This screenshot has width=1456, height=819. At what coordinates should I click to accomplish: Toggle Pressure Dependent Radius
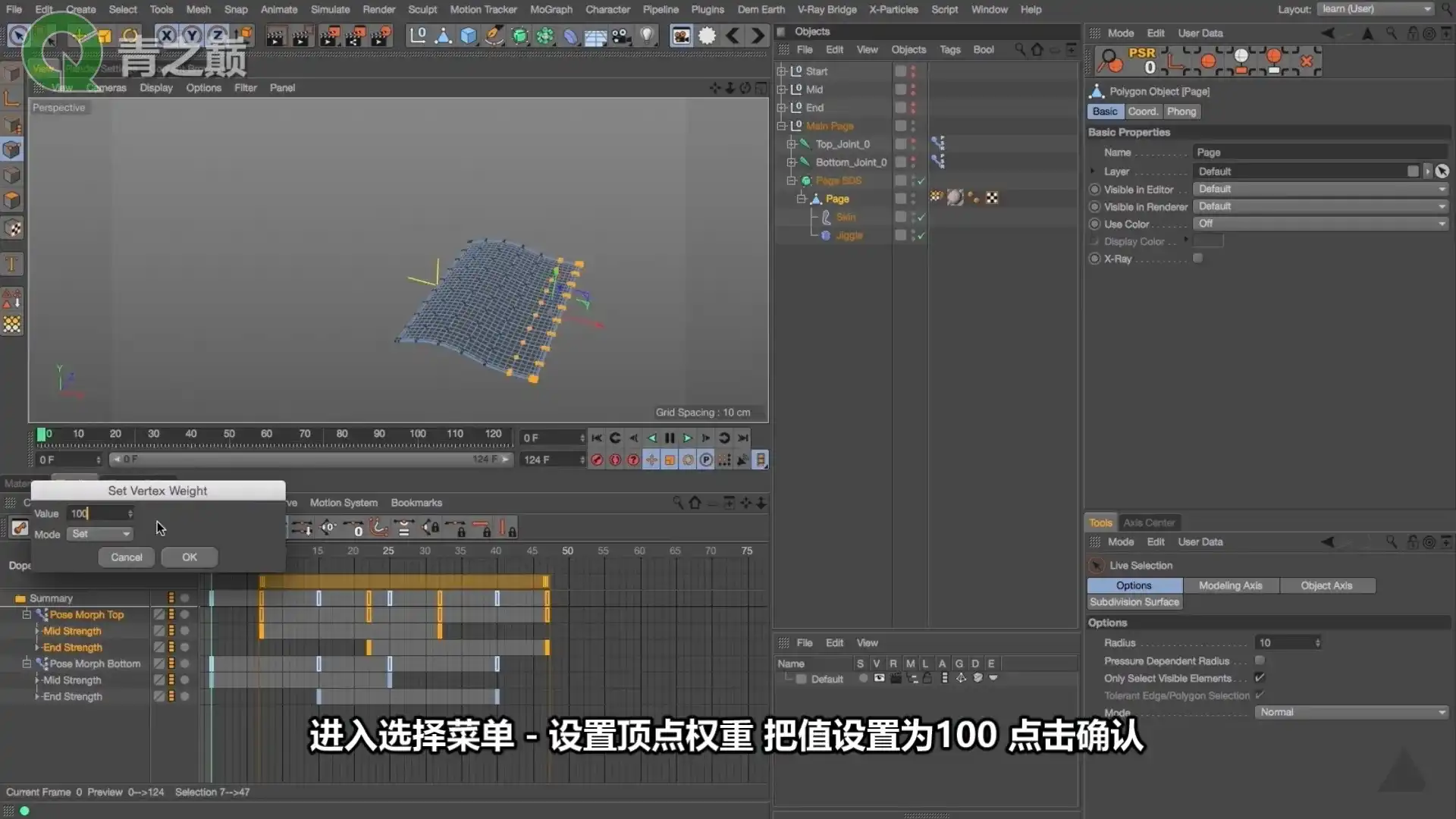tap(1259, 661)
